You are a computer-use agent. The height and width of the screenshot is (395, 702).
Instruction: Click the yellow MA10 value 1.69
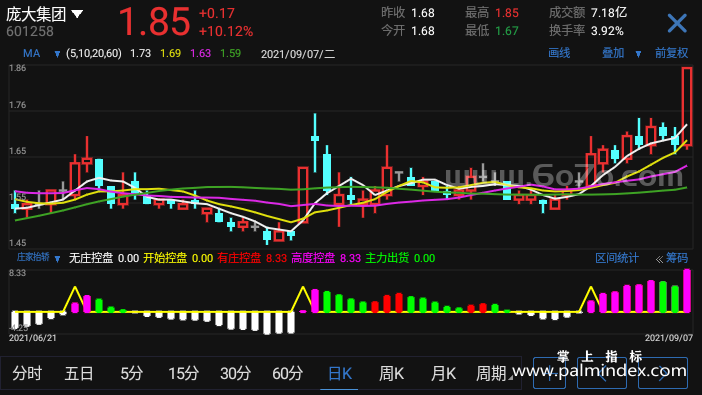coord(171,54)
